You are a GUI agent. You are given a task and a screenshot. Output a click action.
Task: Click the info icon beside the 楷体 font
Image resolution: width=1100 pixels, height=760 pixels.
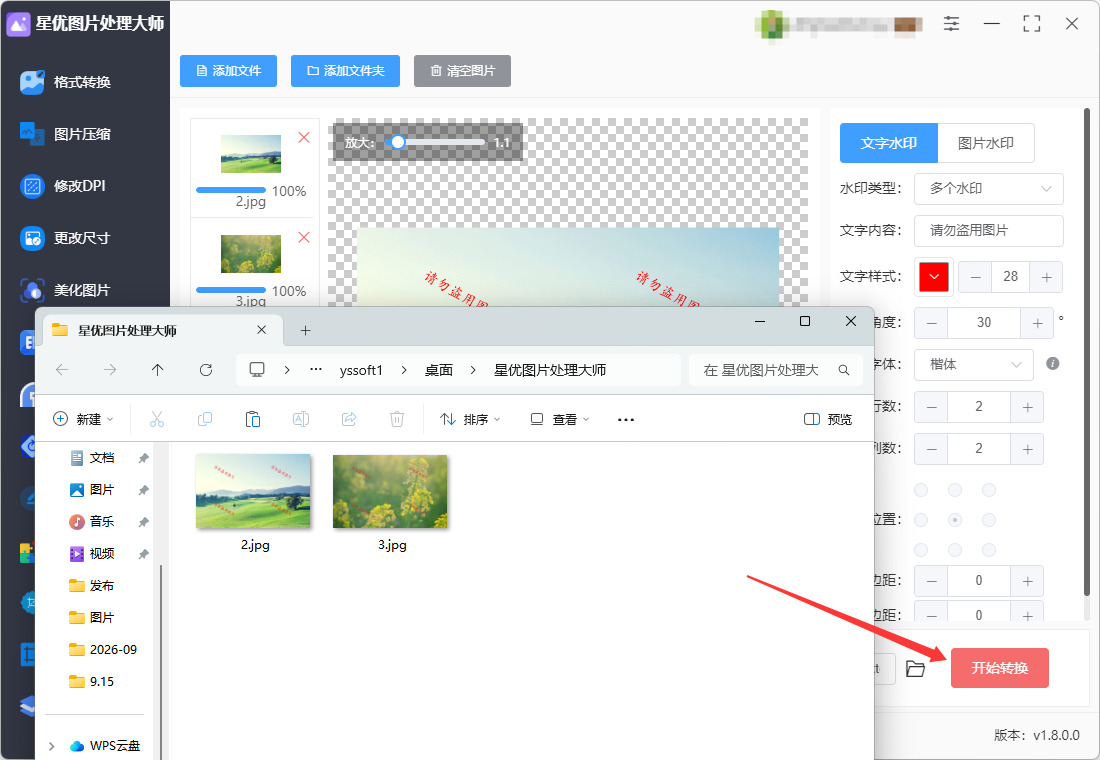coord(1052,364)
